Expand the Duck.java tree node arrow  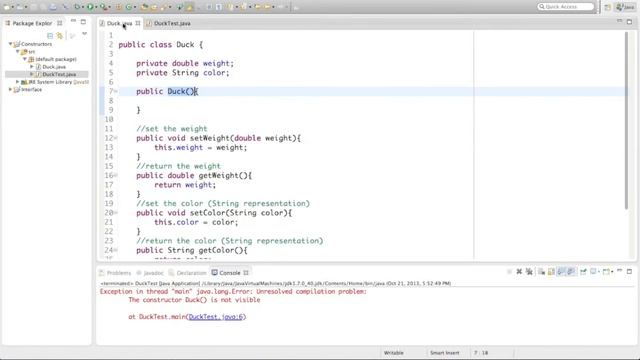click(x=32, y=67)
